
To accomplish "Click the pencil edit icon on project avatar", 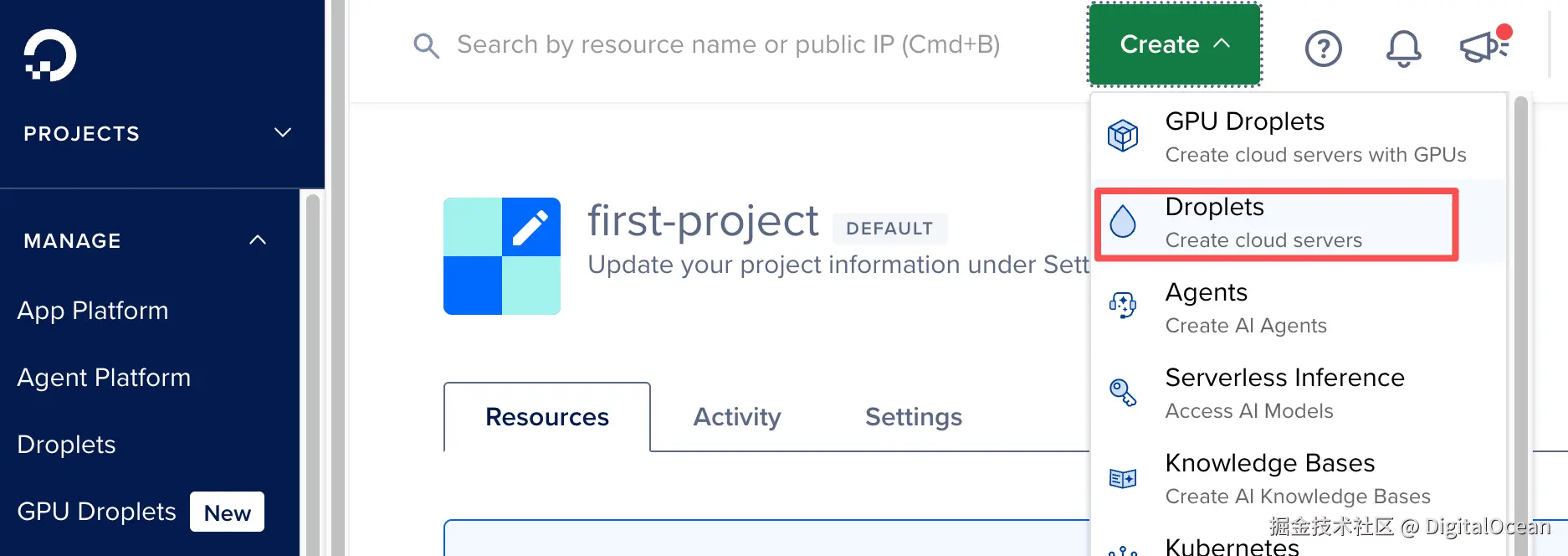I will coord(530,227).
